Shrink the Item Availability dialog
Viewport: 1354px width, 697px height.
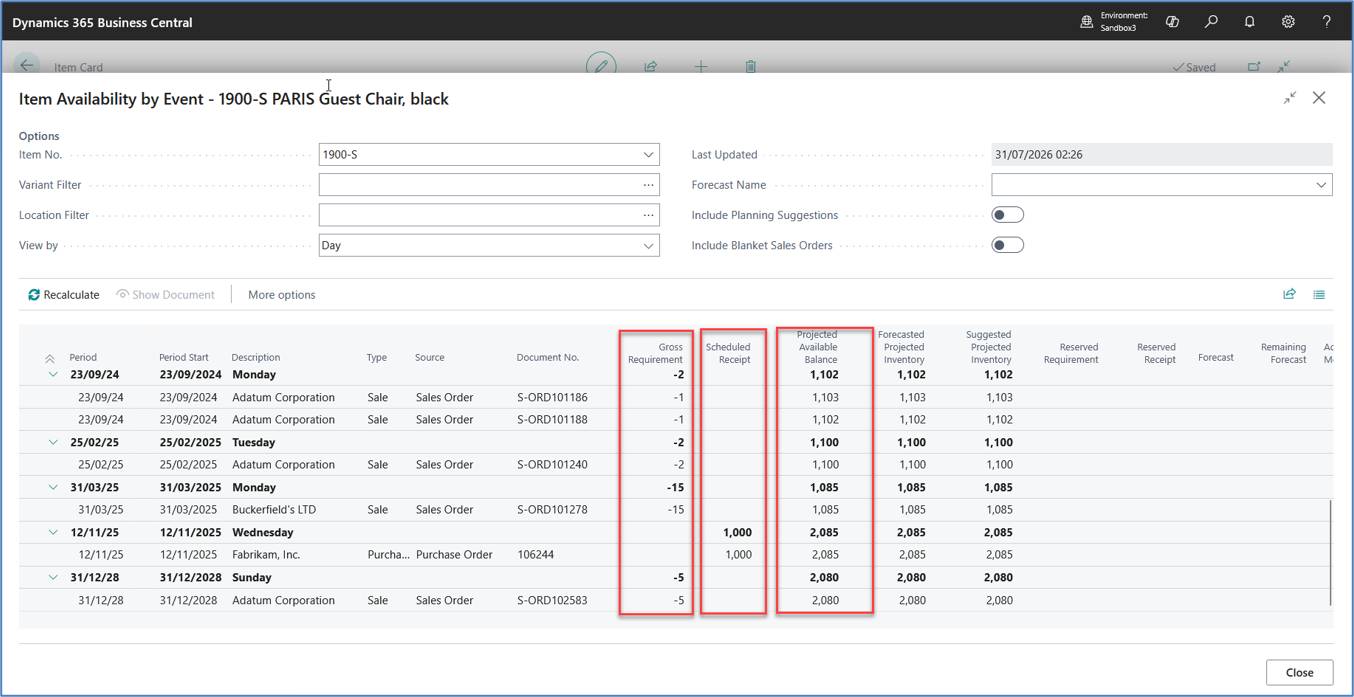point(1290,98)
